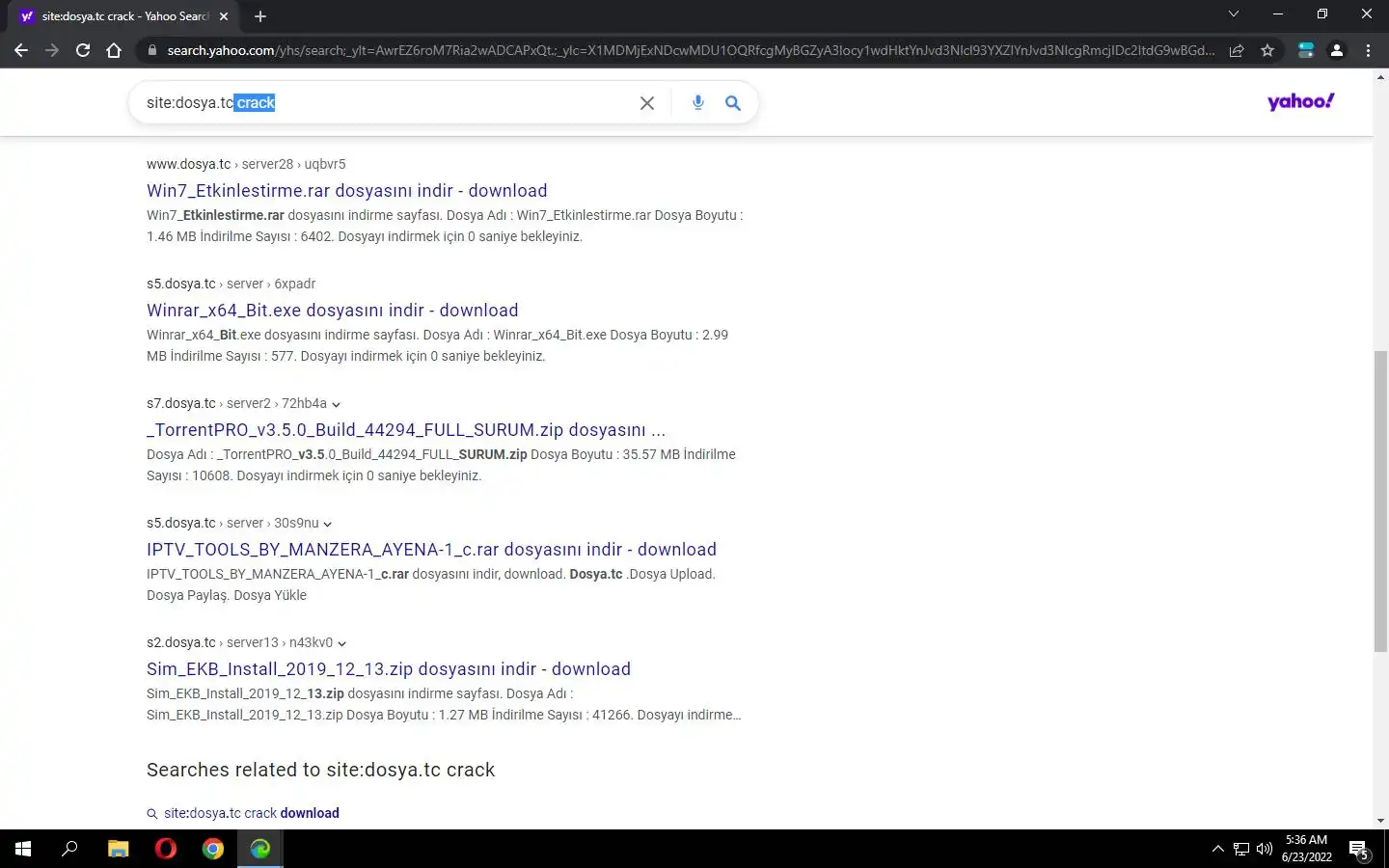The width and height of the screenshot is (1389, 868).
Task: Click the 'Searches related to' heading
Action: [x=320, y=770]
